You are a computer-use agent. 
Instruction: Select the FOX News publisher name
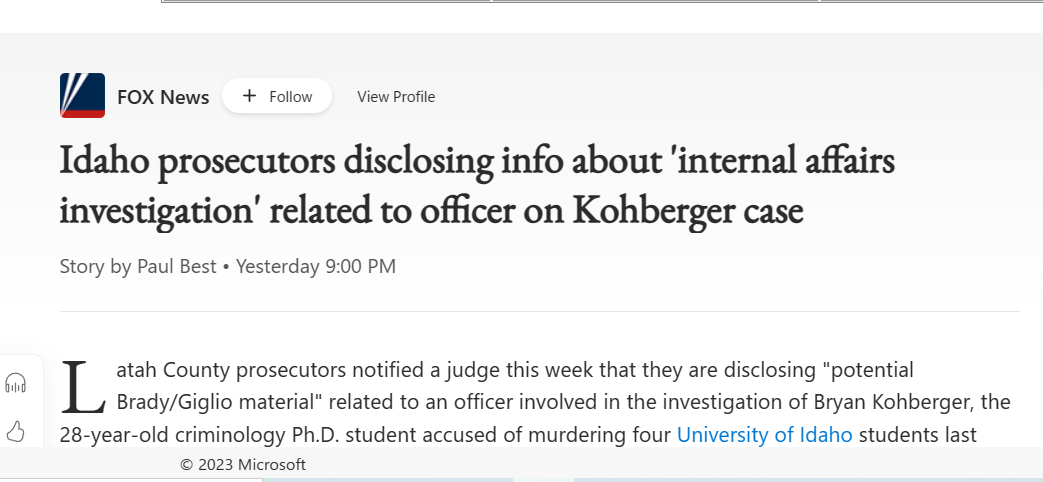(x=163, y=97)
